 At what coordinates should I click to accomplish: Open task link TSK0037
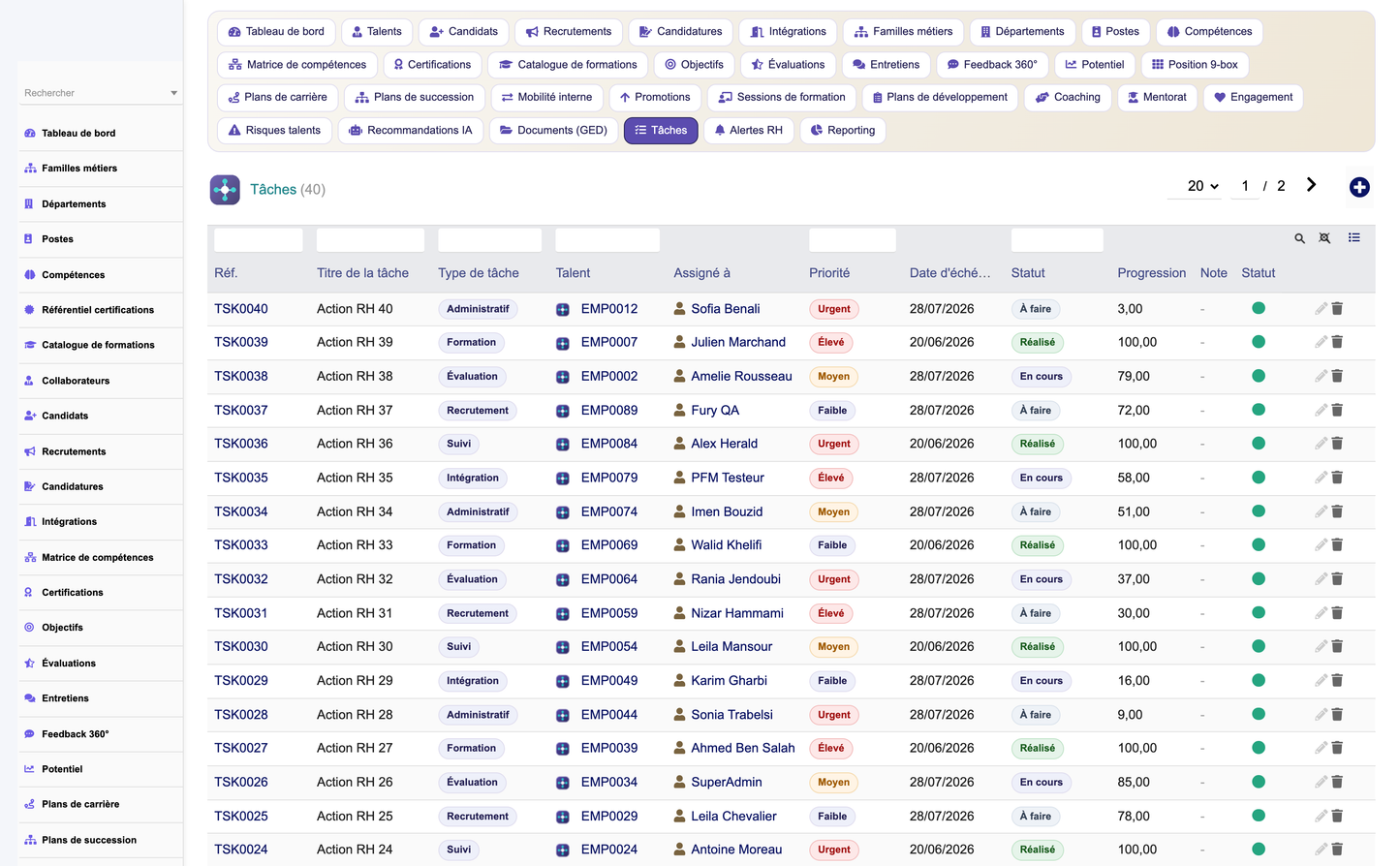(x=241, y=410)
